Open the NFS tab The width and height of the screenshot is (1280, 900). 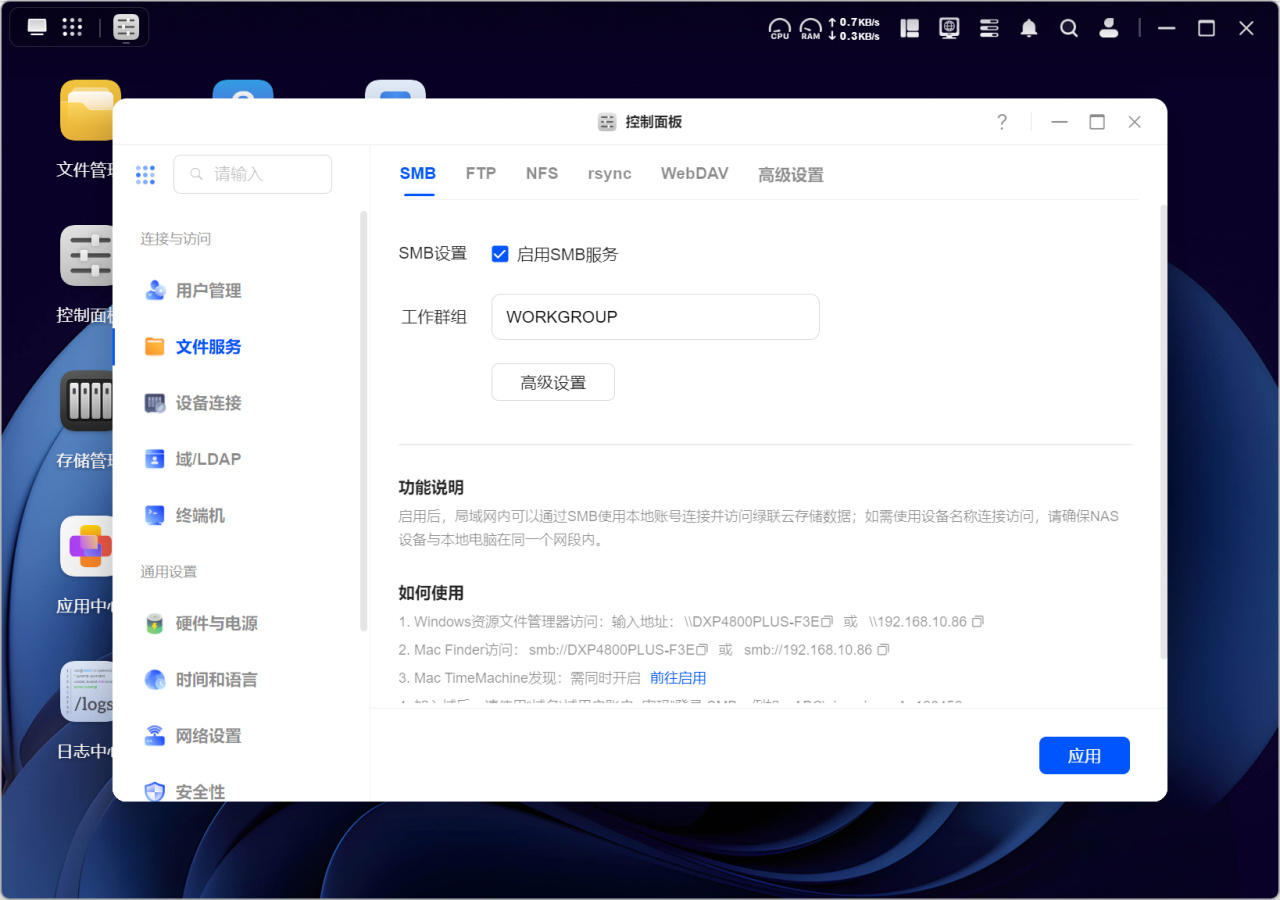(542, 174)
